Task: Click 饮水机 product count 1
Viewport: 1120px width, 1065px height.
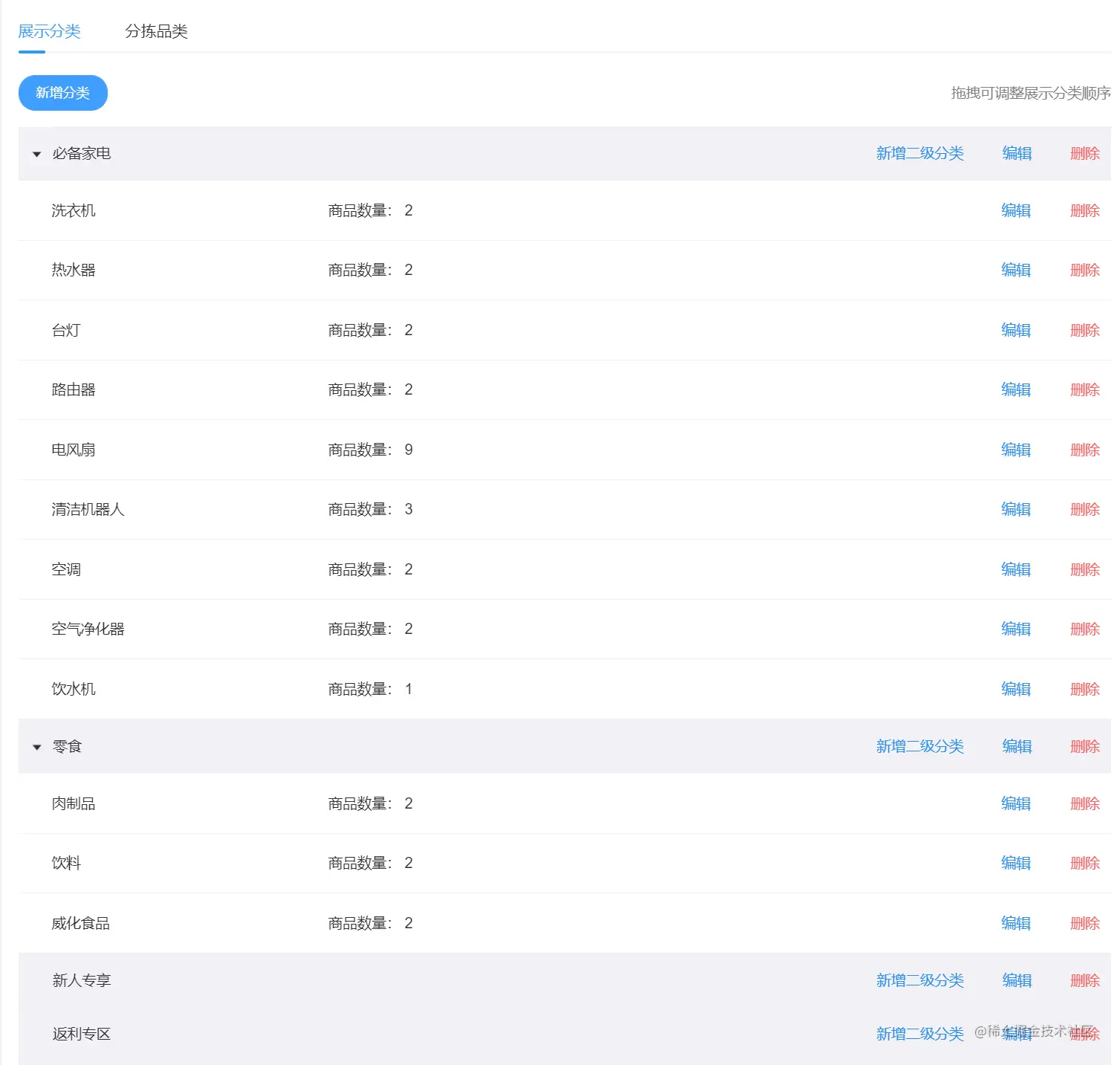Action: pyautogui.click(x=408, y=689)
